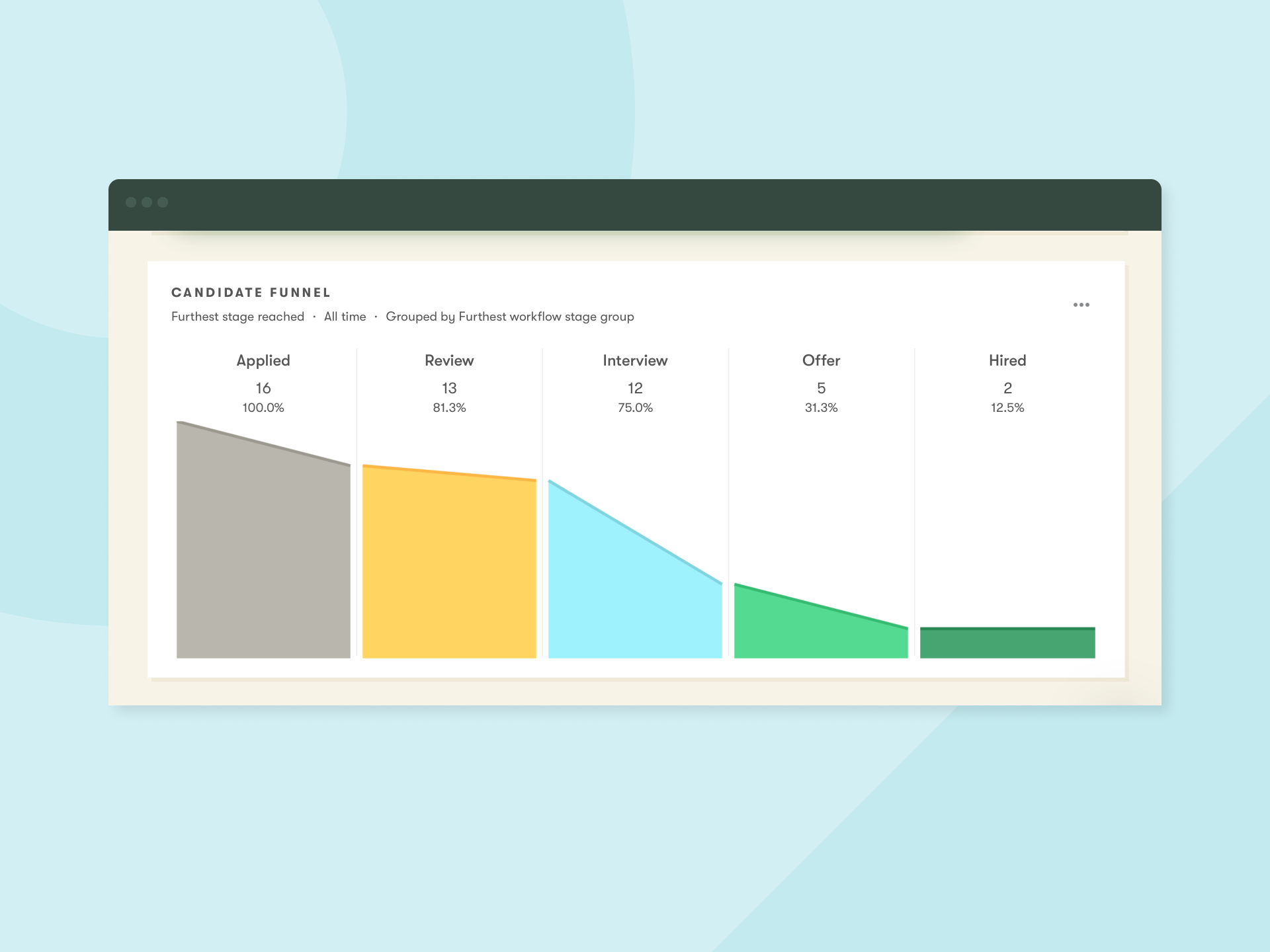
Task: Select the Applied stage heading
Action: pyautogui.click(x=263, y=360)
